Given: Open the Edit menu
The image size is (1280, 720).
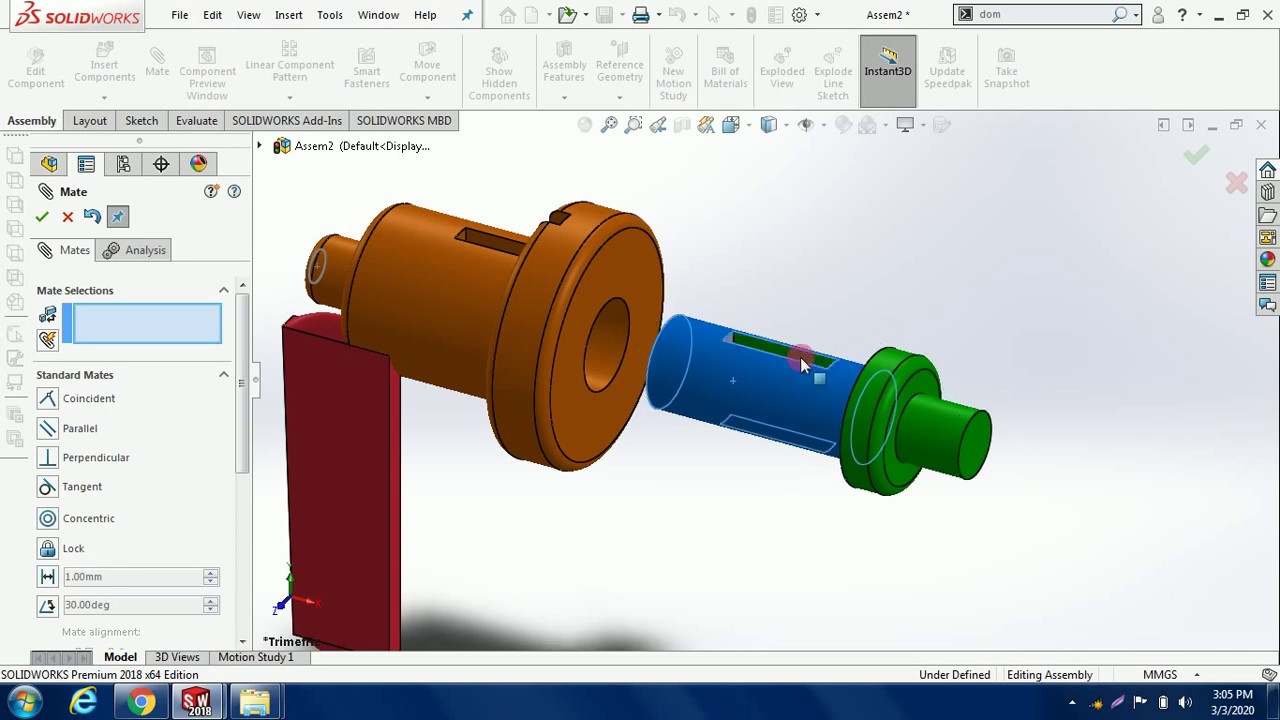Looking at the screenshot, I should pos(212,15).
